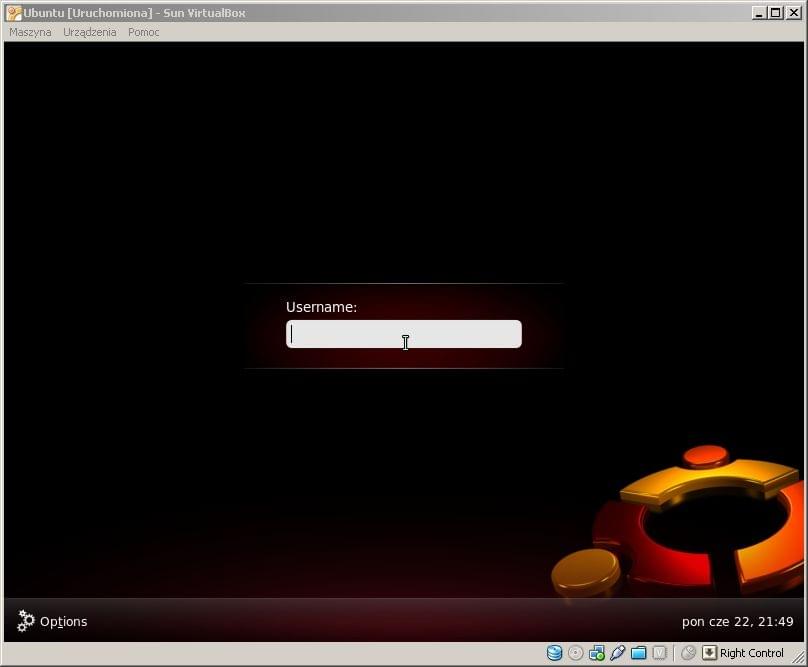Click the virtualization VT-x status icon
The height and width of the screenshot is (667, 808).
[x=660, y=653]
